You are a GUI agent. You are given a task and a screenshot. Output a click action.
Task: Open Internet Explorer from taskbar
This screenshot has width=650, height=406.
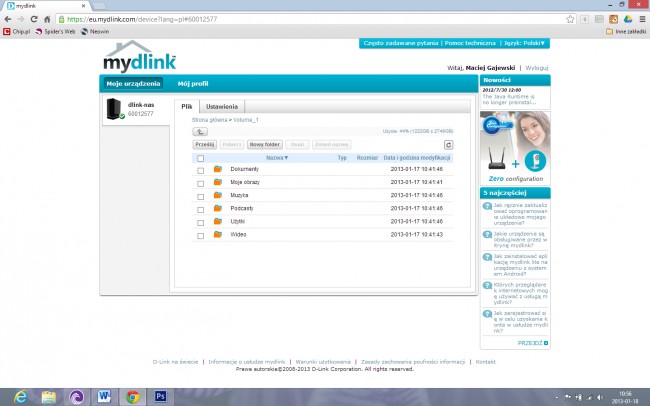20,397
